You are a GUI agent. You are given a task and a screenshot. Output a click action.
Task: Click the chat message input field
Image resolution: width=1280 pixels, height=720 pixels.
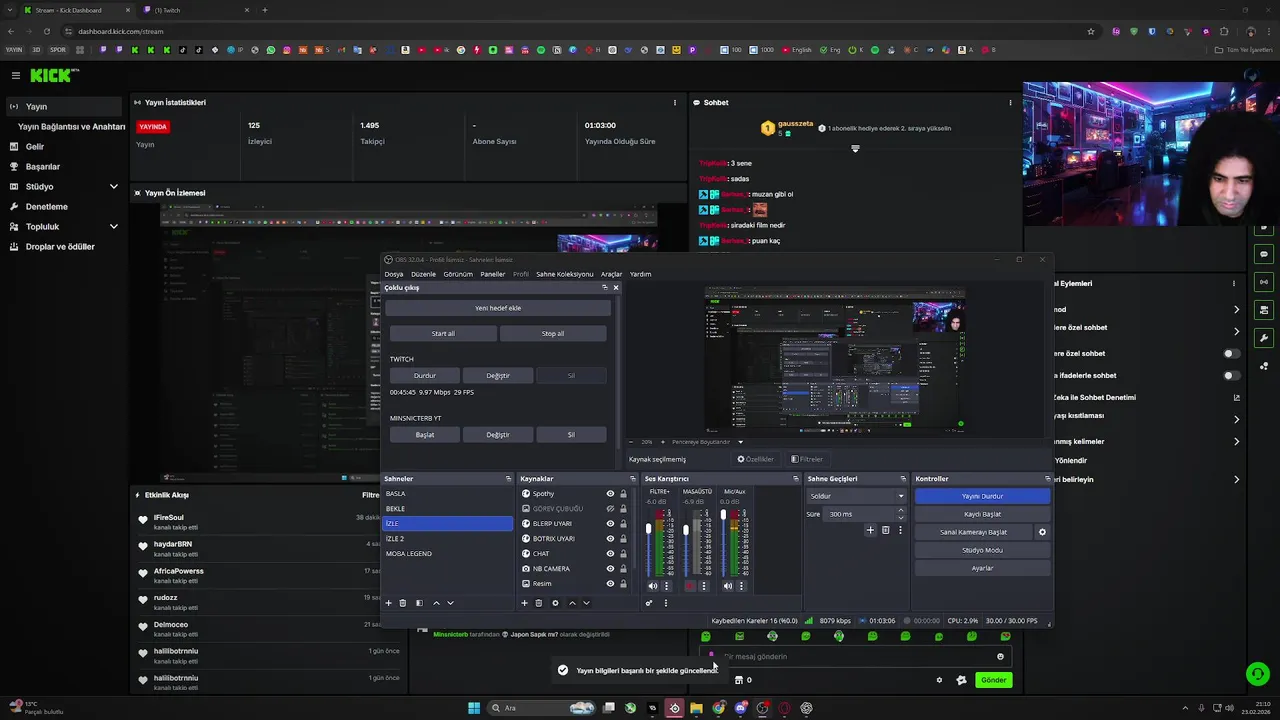pyautogui.click(x=855, y=657)
